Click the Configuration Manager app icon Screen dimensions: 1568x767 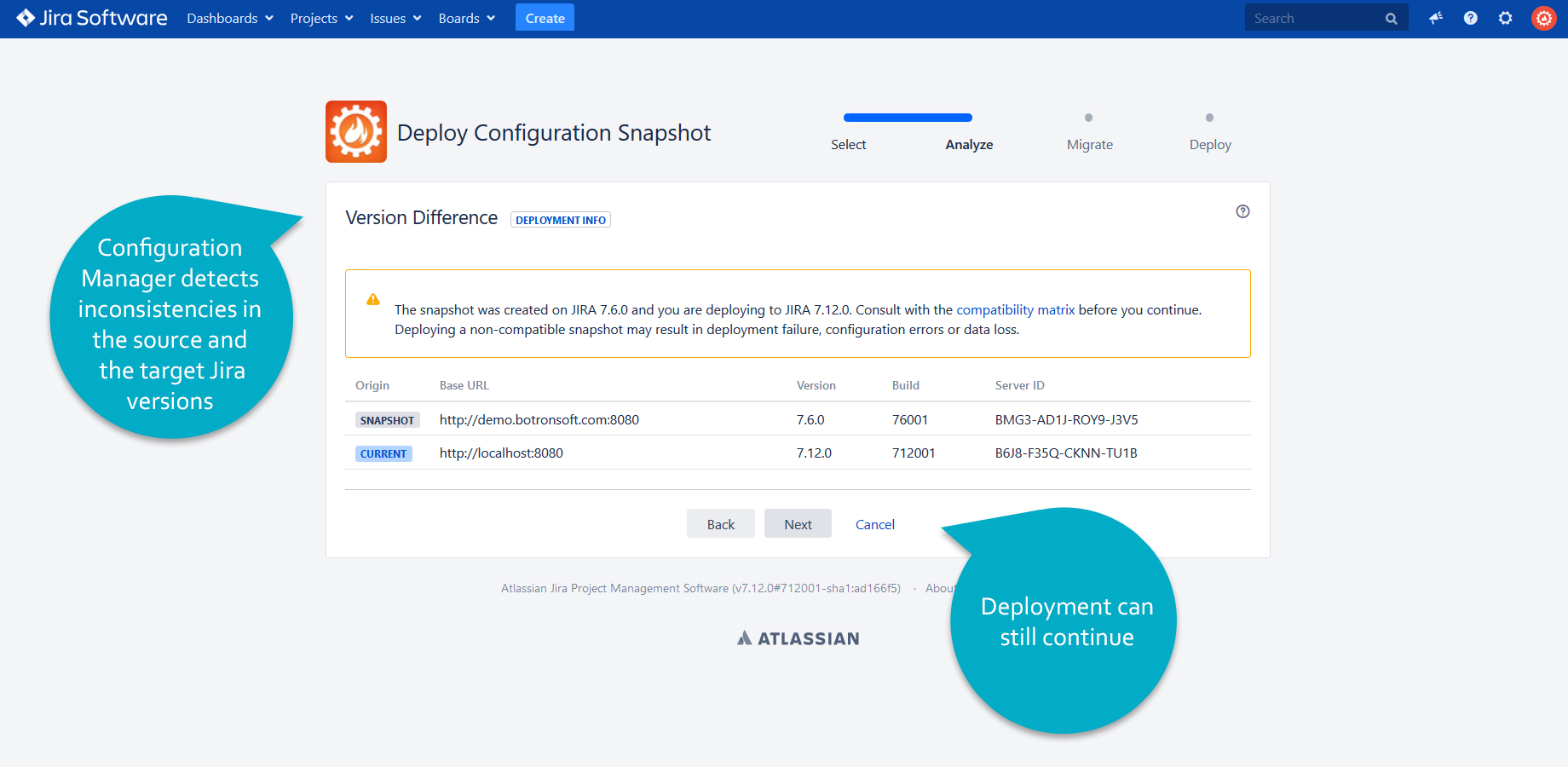click(356, 131)
